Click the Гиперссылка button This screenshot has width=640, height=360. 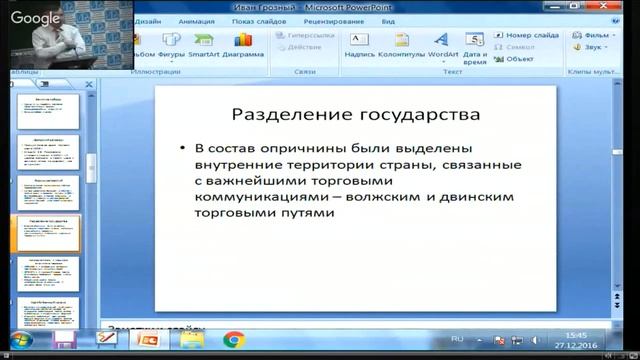[305, 36]
